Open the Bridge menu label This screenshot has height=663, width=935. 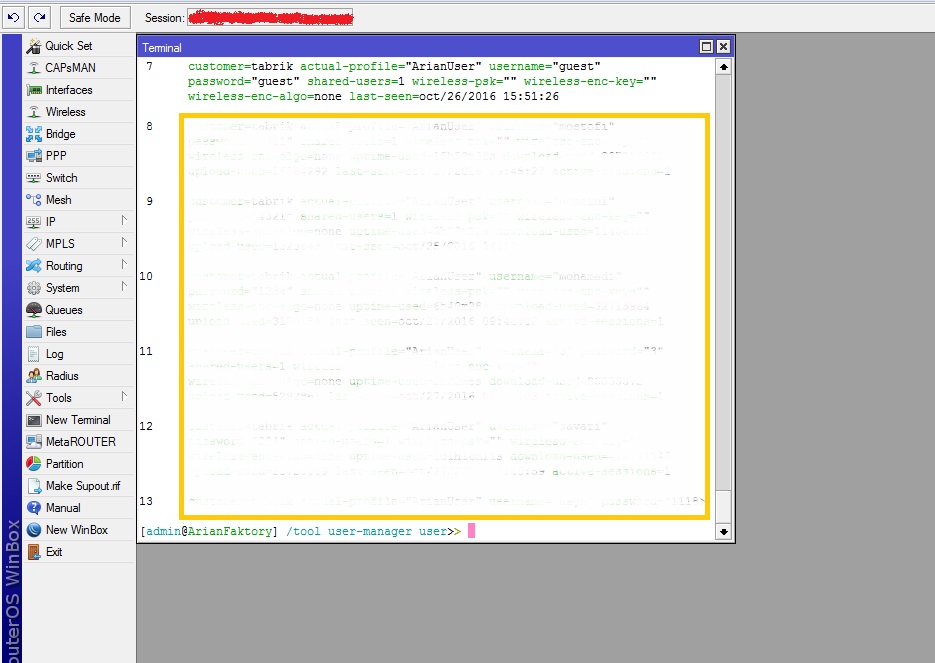[x=61, y=134]
